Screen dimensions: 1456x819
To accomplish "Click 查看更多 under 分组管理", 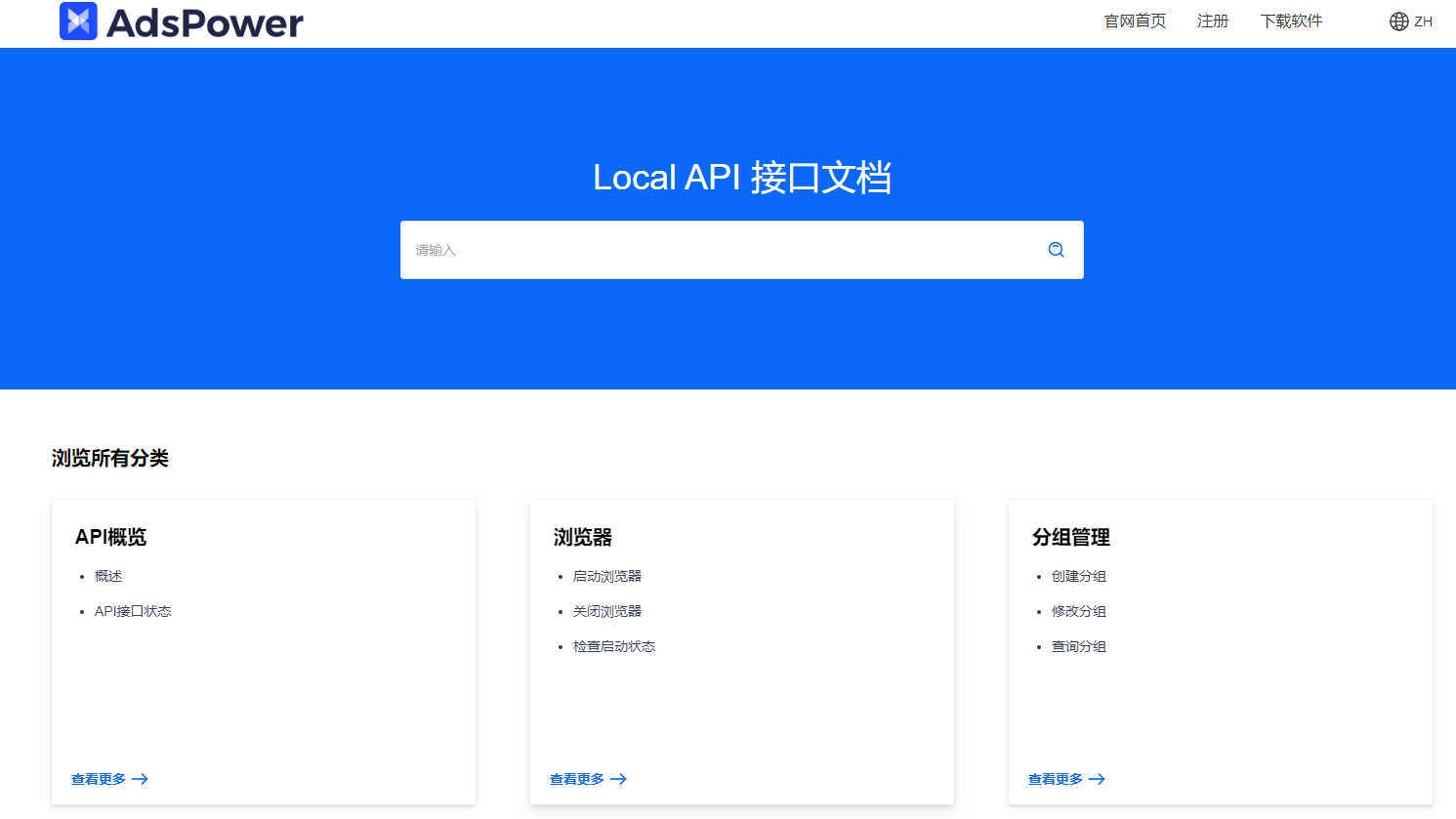I will pyautogui.click(x=1056, y=779).
